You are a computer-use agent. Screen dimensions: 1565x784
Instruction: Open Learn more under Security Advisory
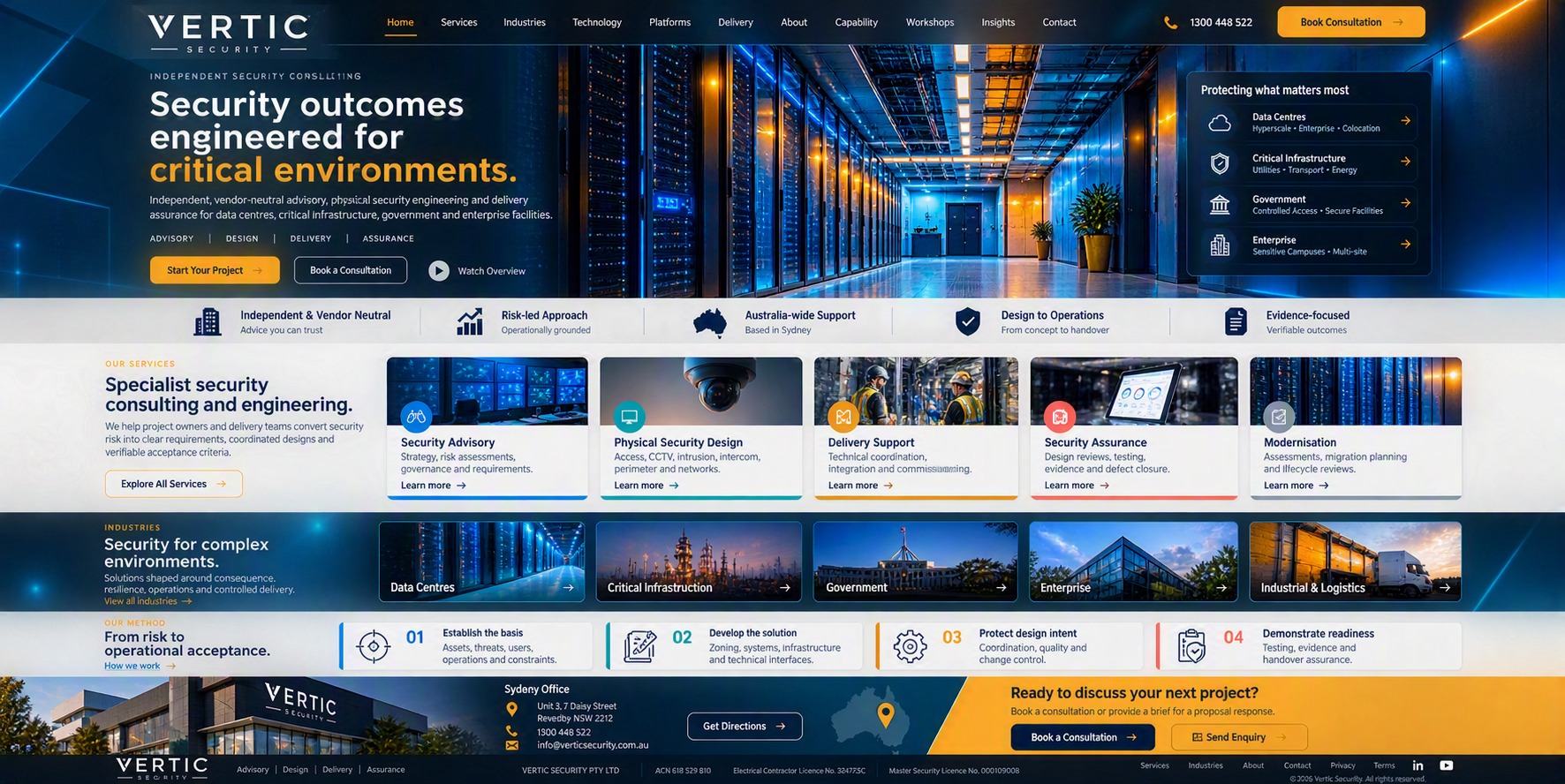(434, 486)
